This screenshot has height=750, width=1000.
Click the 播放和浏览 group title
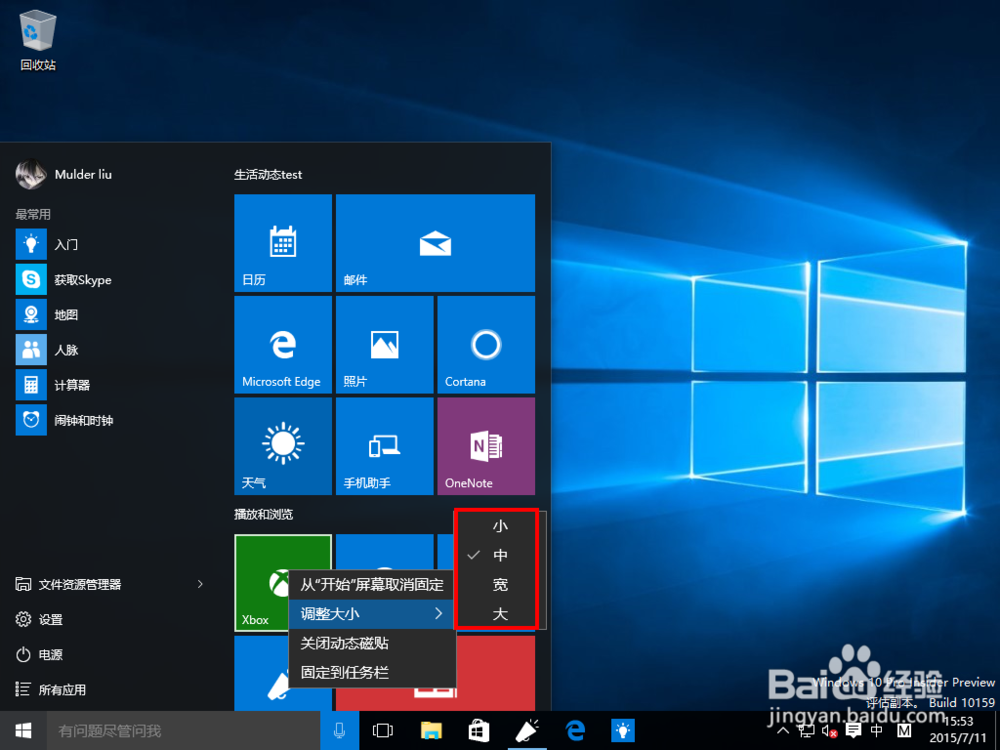coord(263,514)
